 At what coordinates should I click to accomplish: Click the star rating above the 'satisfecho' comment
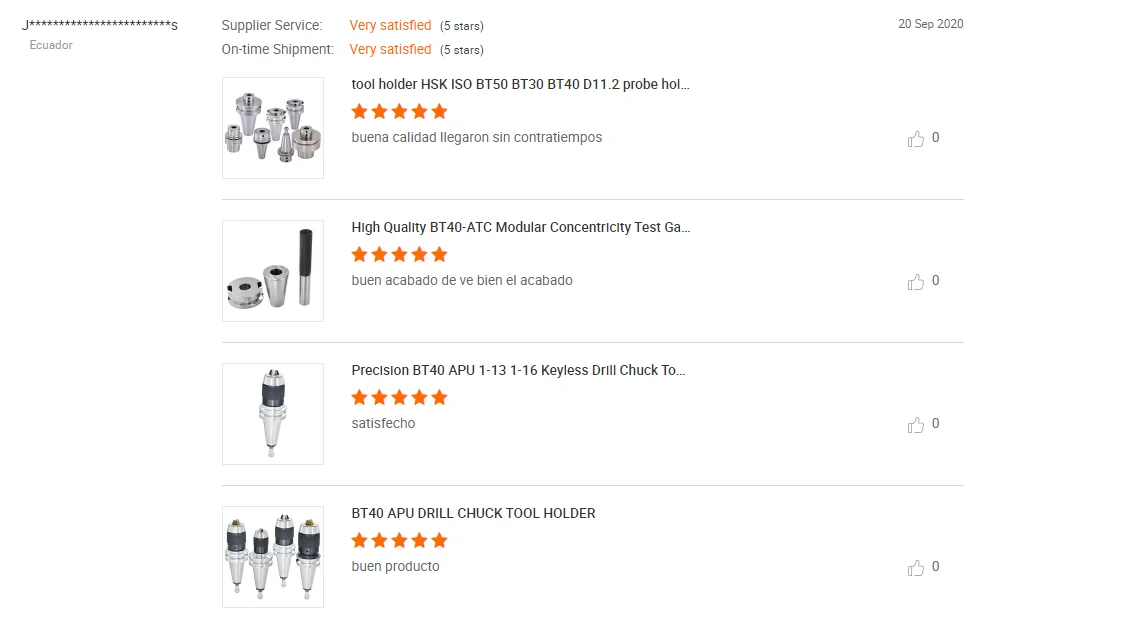click(399, 397)
